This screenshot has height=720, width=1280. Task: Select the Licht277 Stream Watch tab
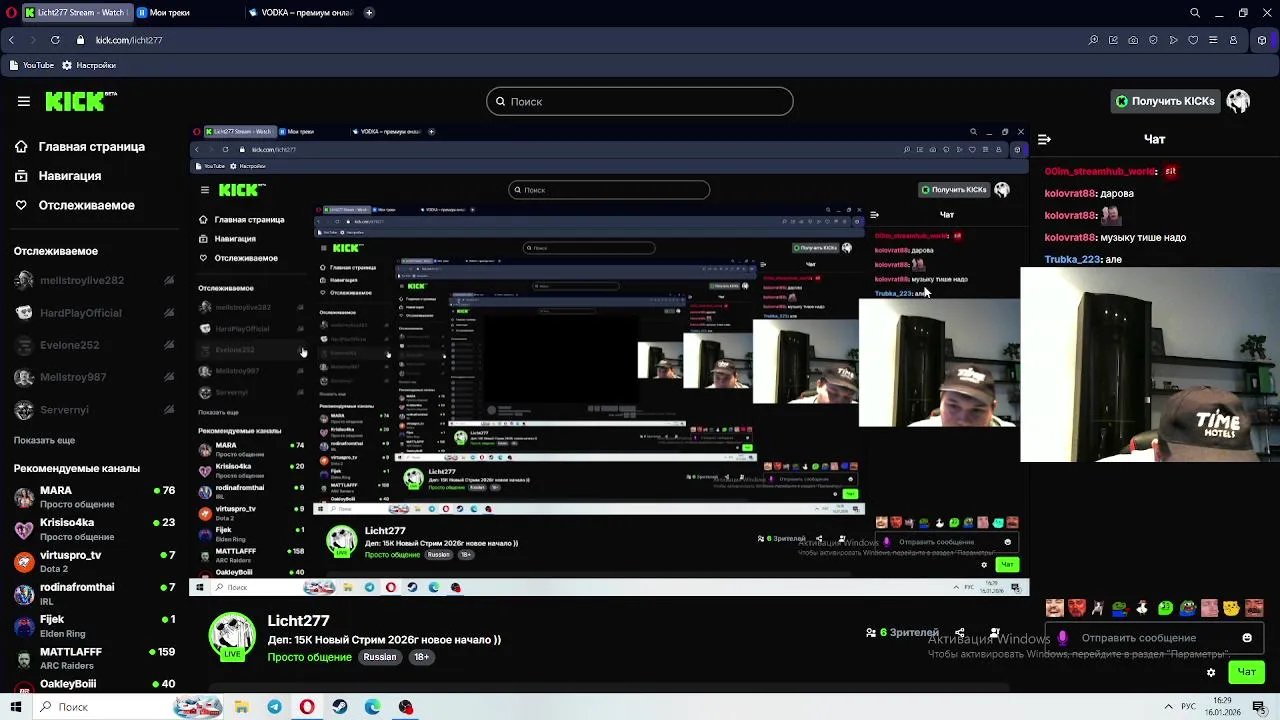pos(76,13)
